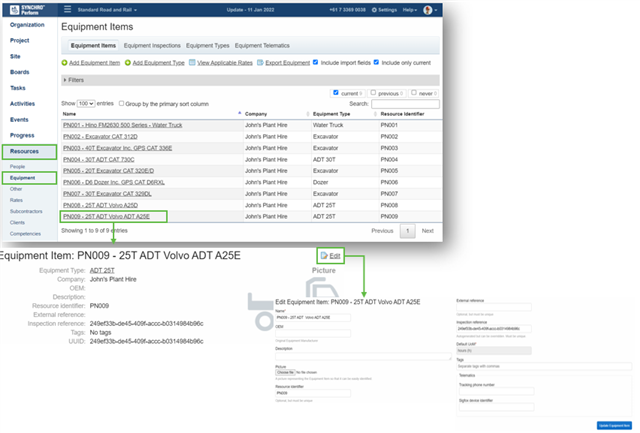
Task: Expand the Filters section
Action: pos(250,80)
